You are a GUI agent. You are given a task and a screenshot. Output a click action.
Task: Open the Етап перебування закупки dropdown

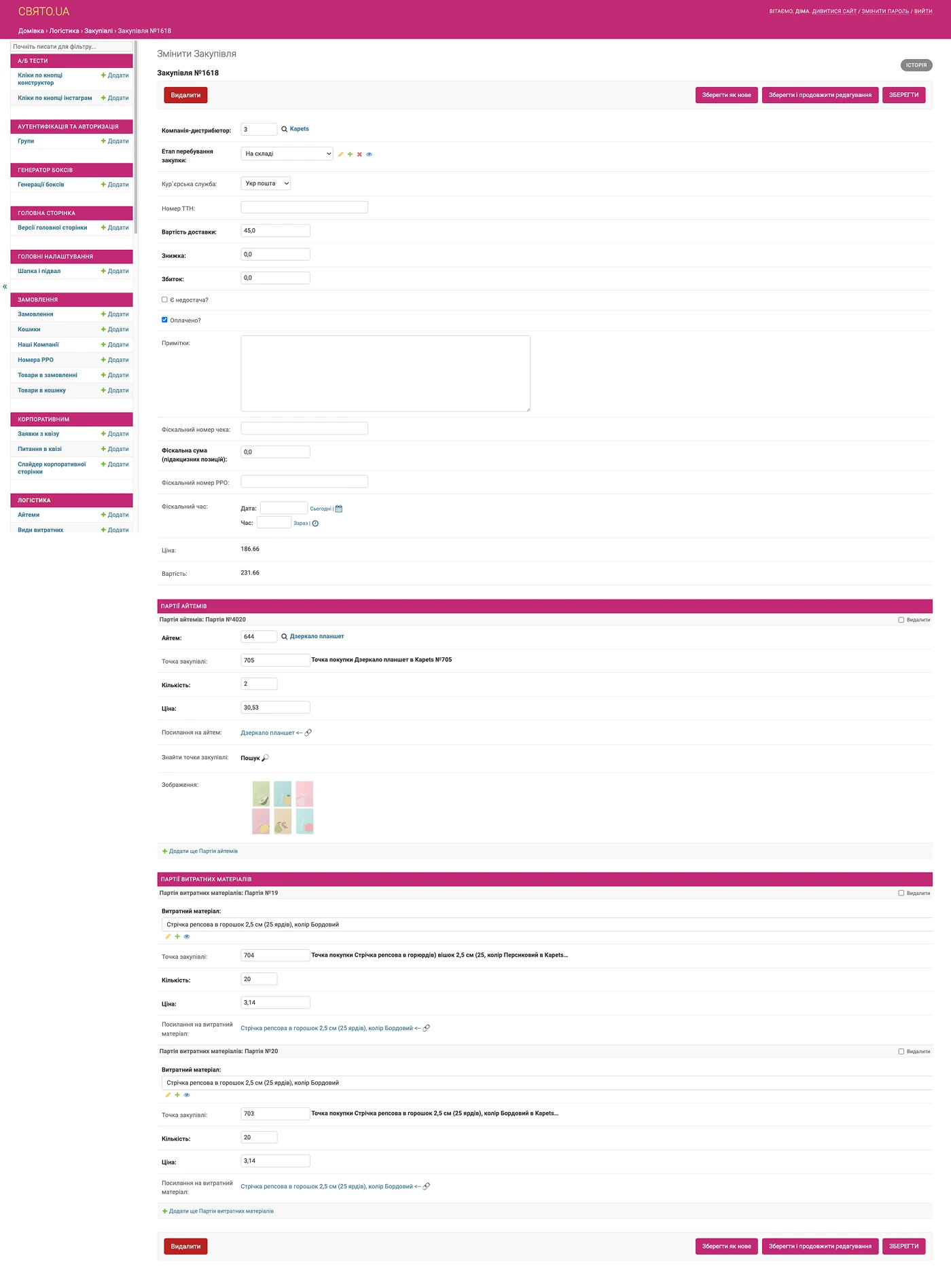(287, 154)
